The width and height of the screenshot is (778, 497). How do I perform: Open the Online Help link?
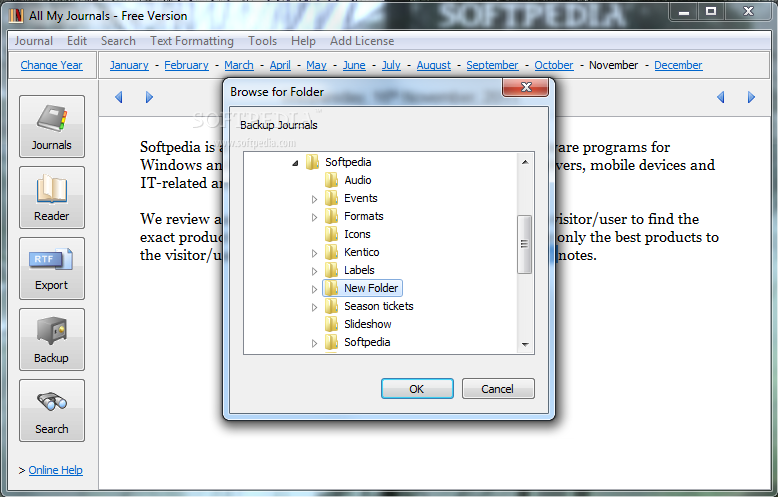click(56, 470)
